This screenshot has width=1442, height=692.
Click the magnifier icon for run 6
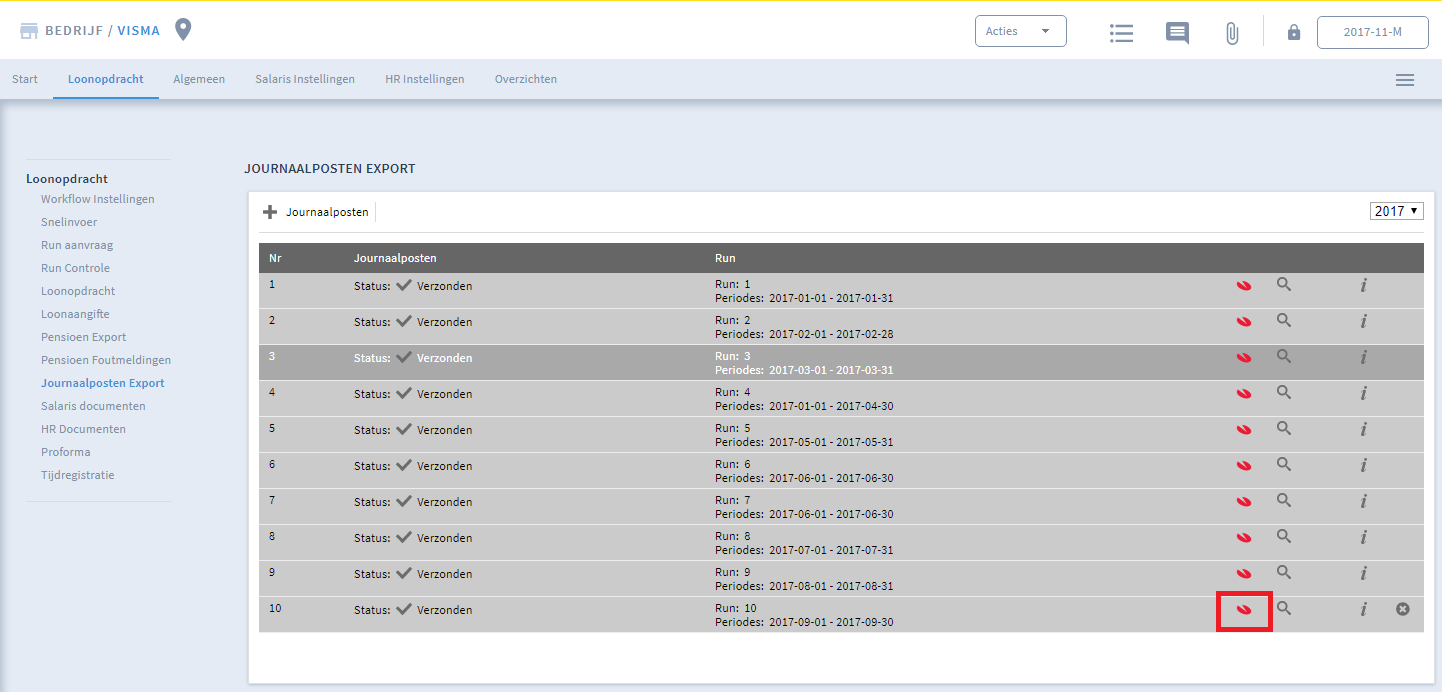(x=1284, y=465)
